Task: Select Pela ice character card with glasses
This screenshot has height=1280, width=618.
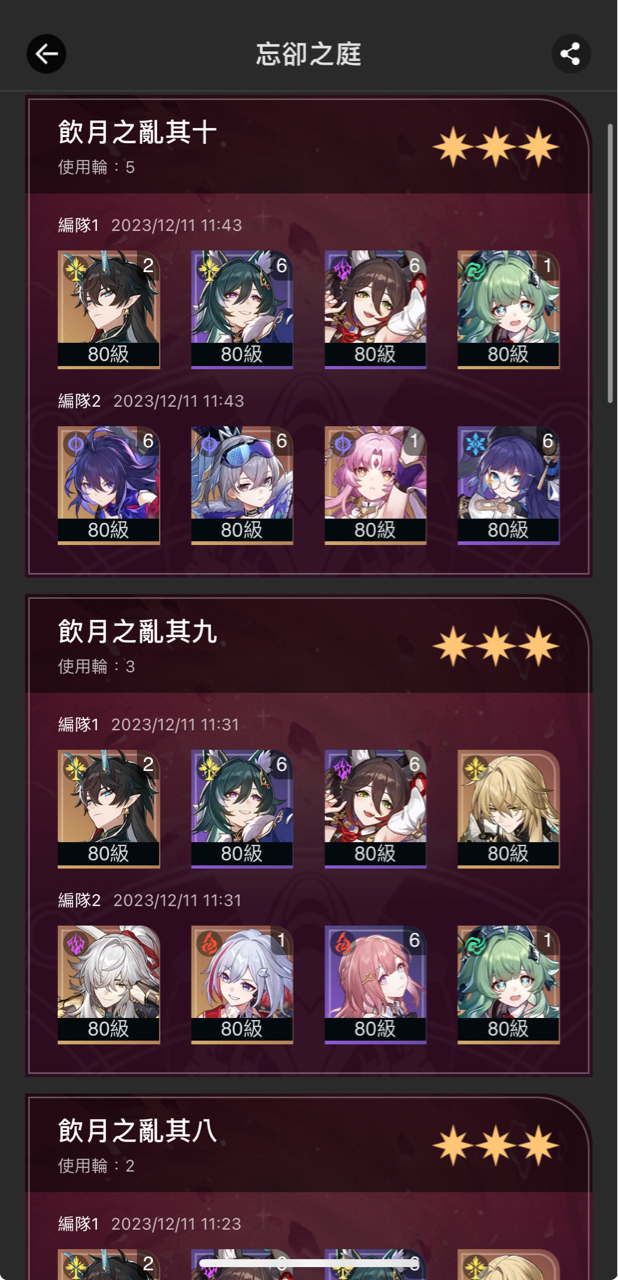Action: point(508,485)
